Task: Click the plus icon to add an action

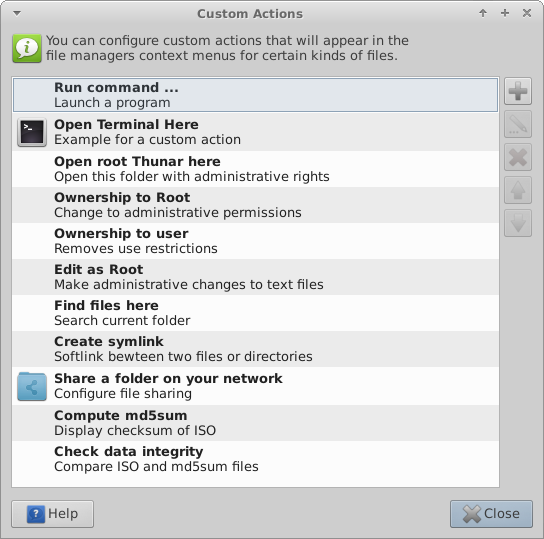Action: (518, 91)
